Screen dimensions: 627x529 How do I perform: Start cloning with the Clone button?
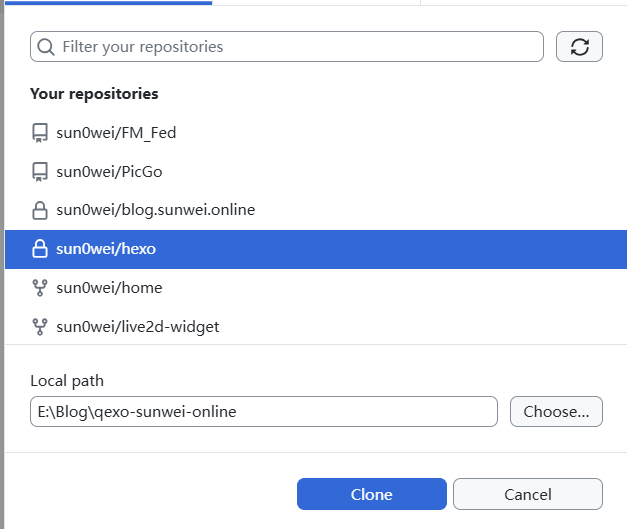point(371,494)
